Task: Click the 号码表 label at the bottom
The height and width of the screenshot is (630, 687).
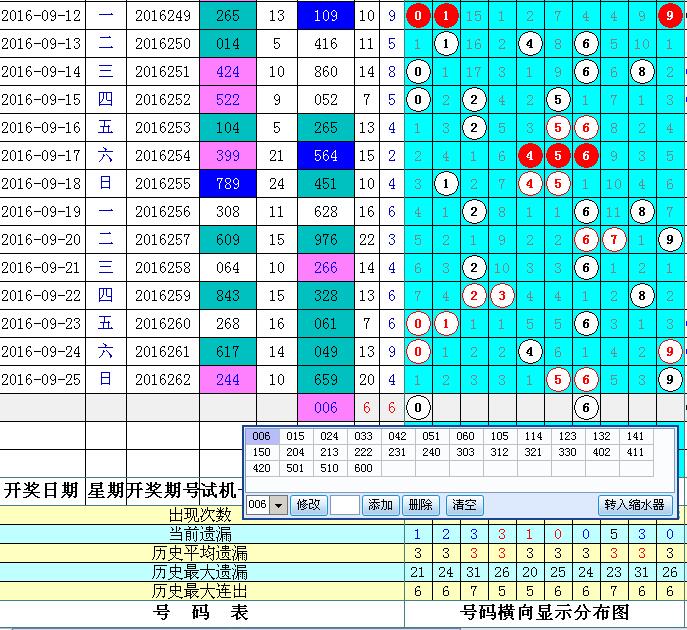Action: tap(200, 612)
